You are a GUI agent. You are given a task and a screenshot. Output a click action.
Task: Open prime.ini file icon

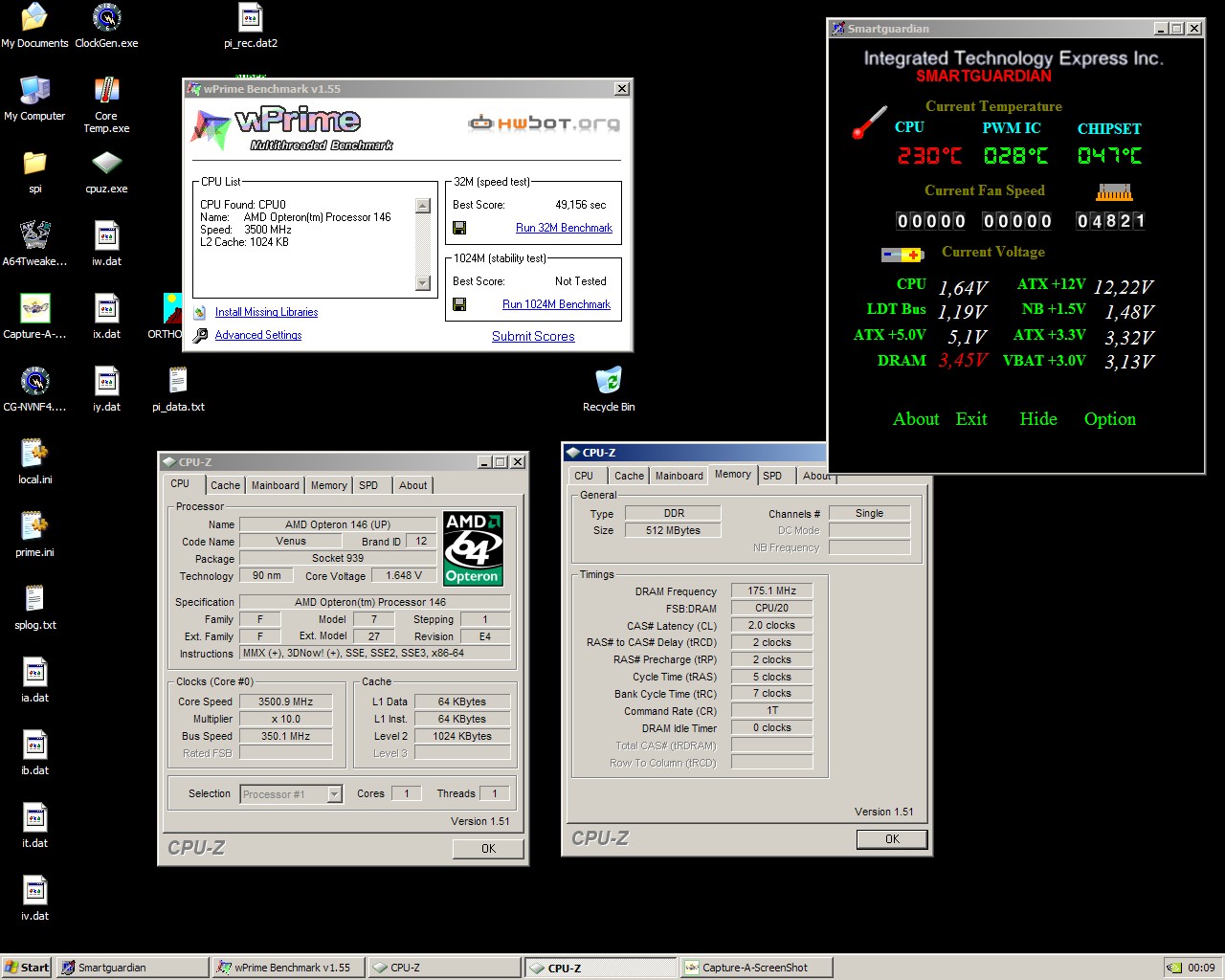(34, 535)
